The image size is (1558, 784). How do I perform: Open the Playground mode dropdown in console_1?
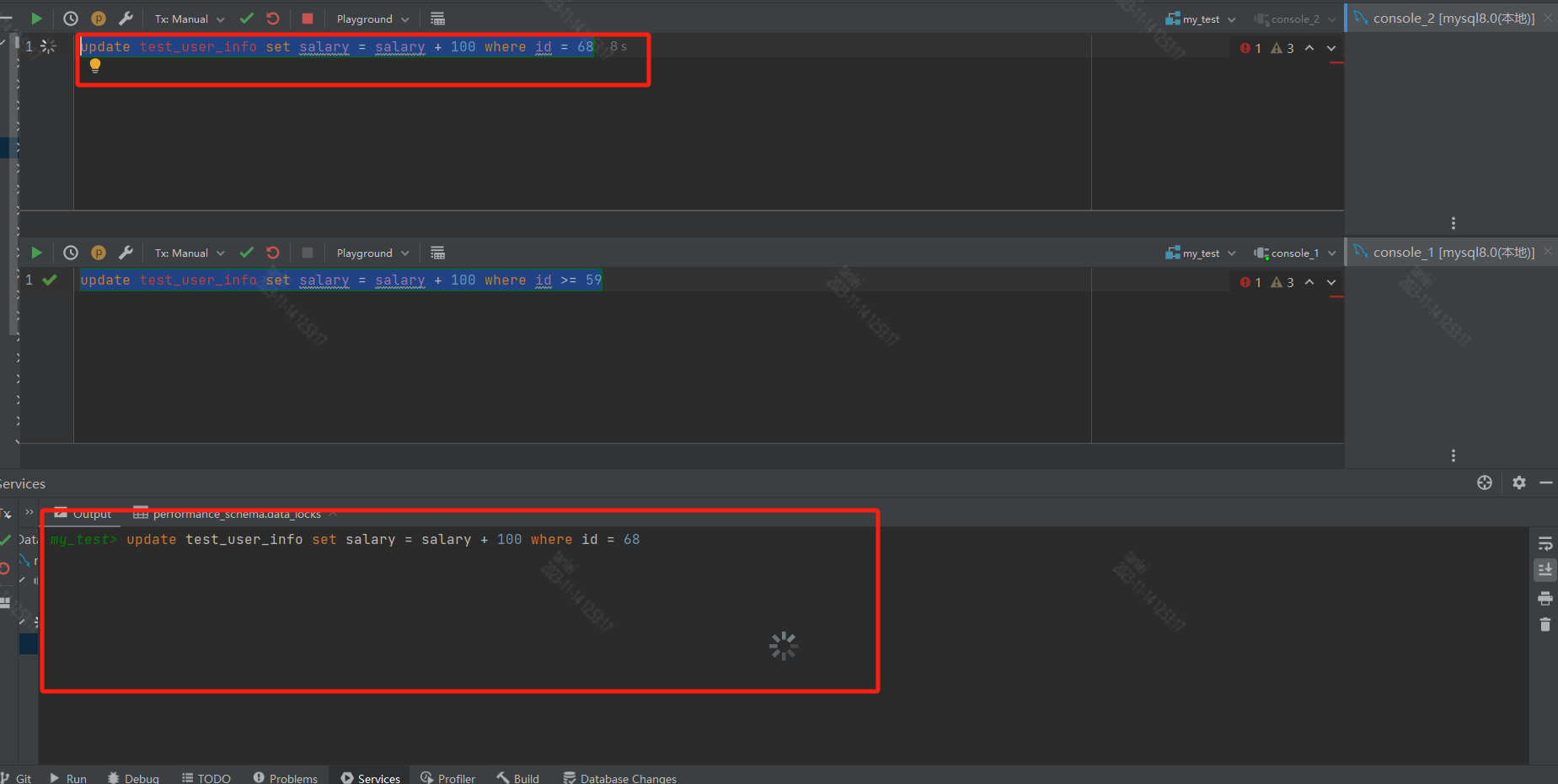coord(372,253)
